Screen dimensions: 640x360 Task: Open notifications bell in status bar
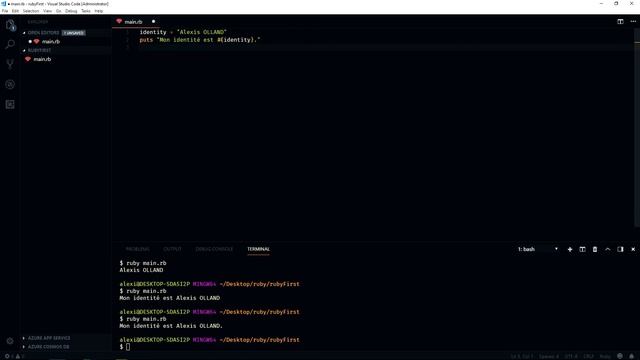pos(631,356)
